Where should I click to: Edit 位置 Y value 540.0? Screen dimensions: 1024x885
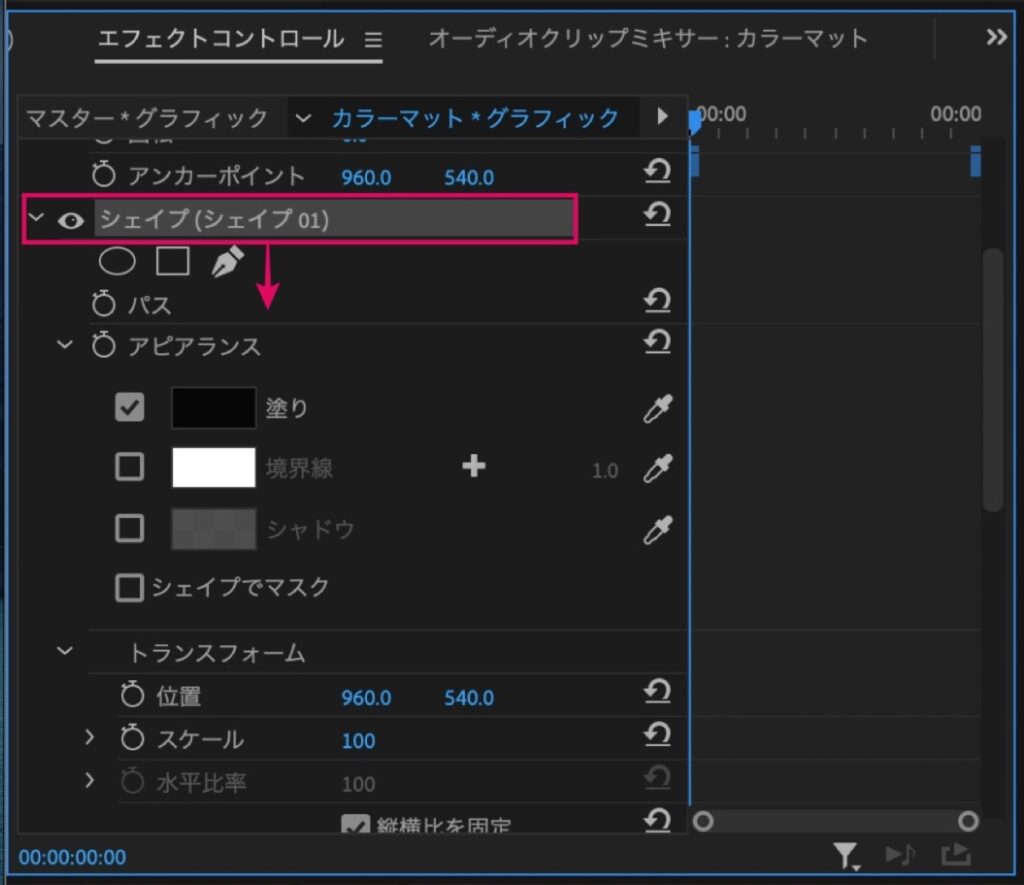[469, 698]
